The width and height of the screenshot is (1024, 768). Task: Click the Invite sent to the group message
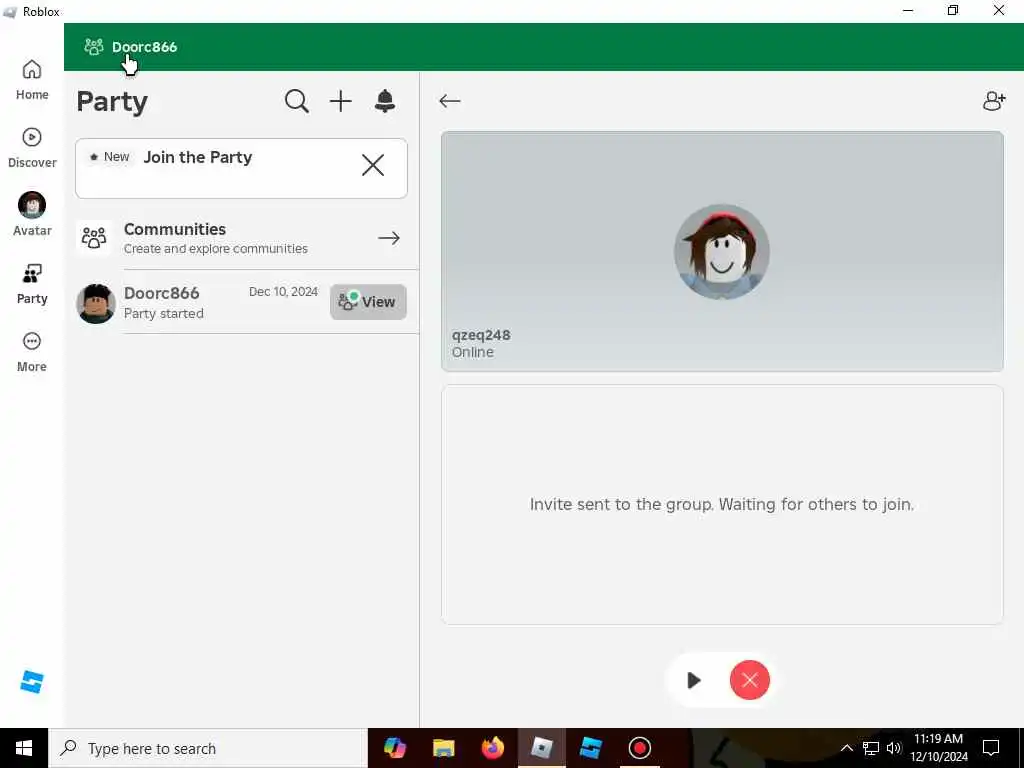tap(722, 504)
